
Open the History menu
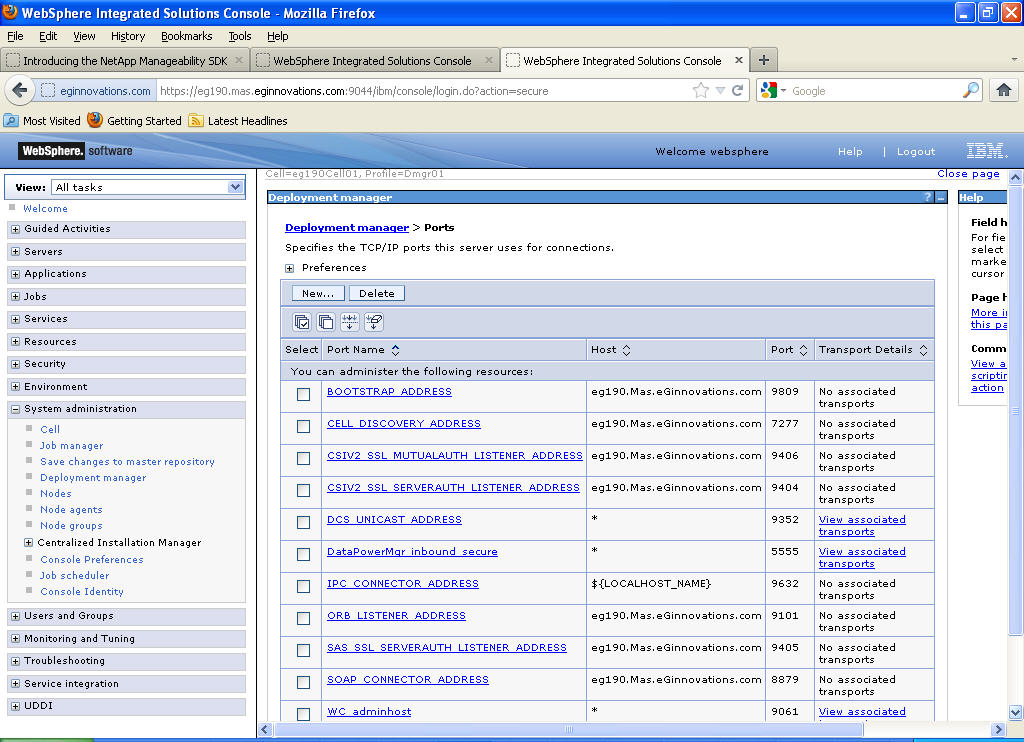point(128,36)
